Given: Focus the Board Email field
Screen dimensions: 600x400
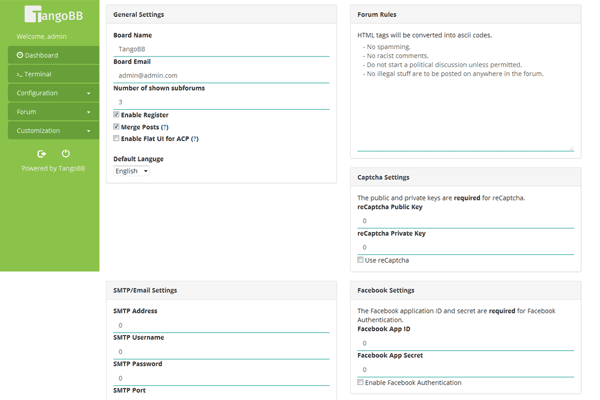Looking at the screenshot, I should (x=221, y=75).
